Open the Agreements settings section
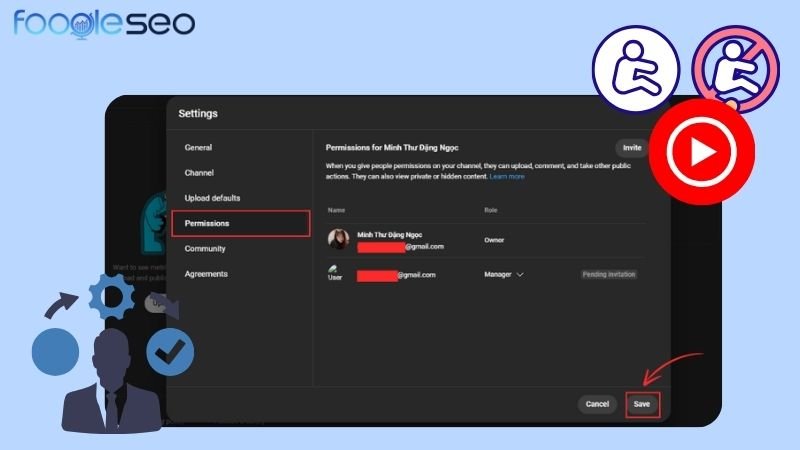 [x=206, y=274]
